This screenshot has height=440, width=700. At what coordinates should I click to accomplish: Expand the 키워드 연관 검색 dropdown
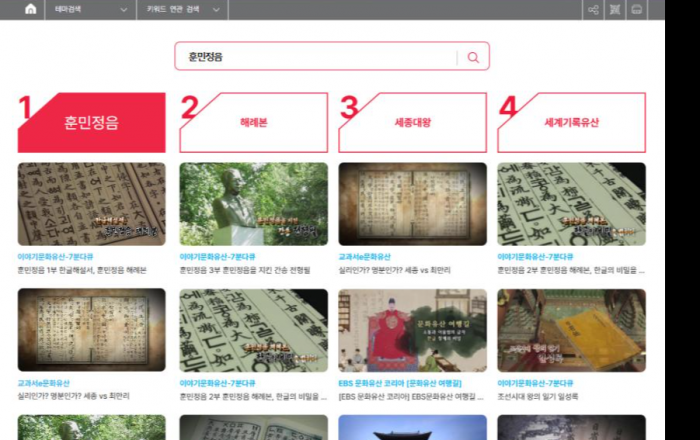click(x=183, y=9)
